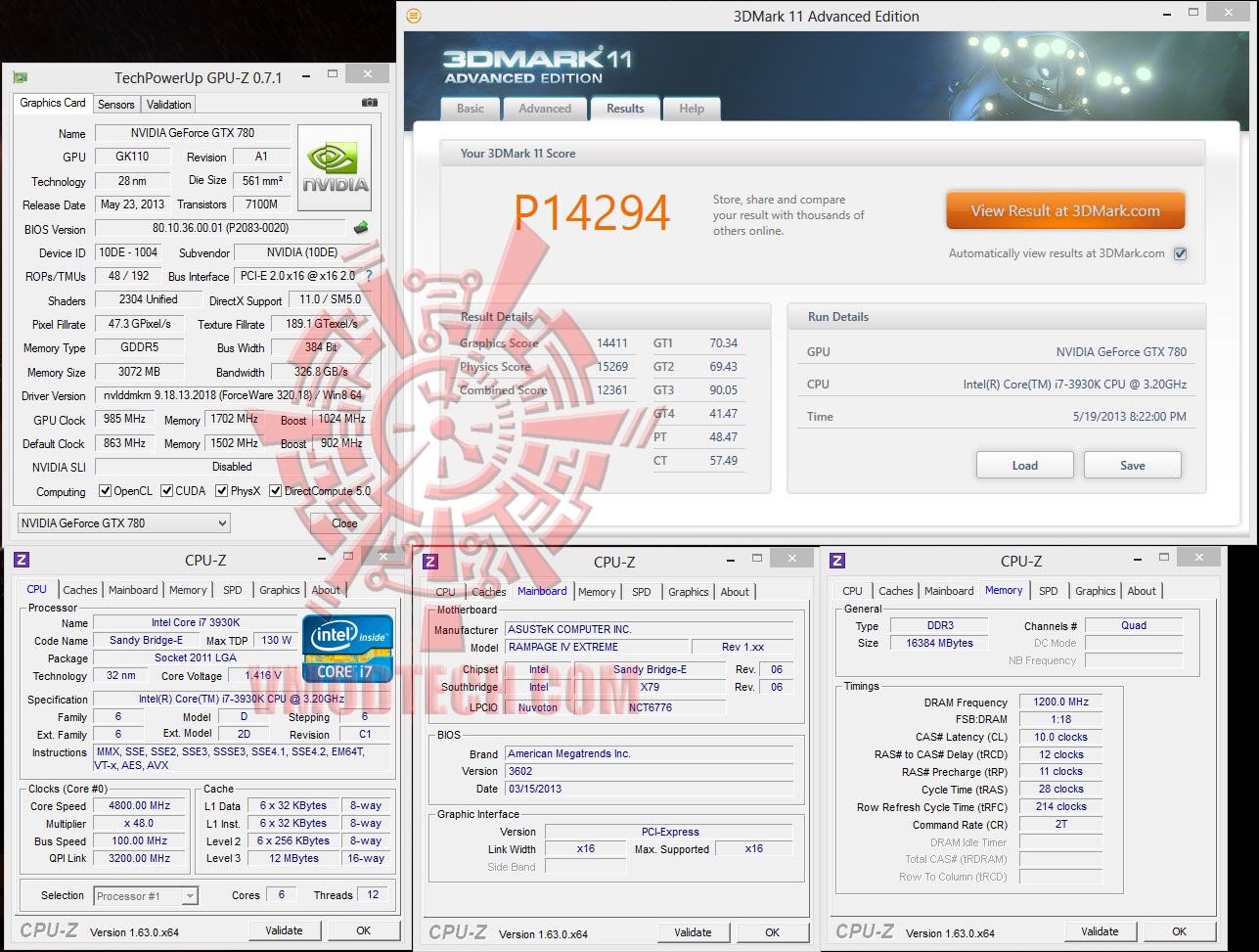This screenshot has width=1259, height=952.
Task: Click Graphics Score value 14411
Action: coord(612,343)
